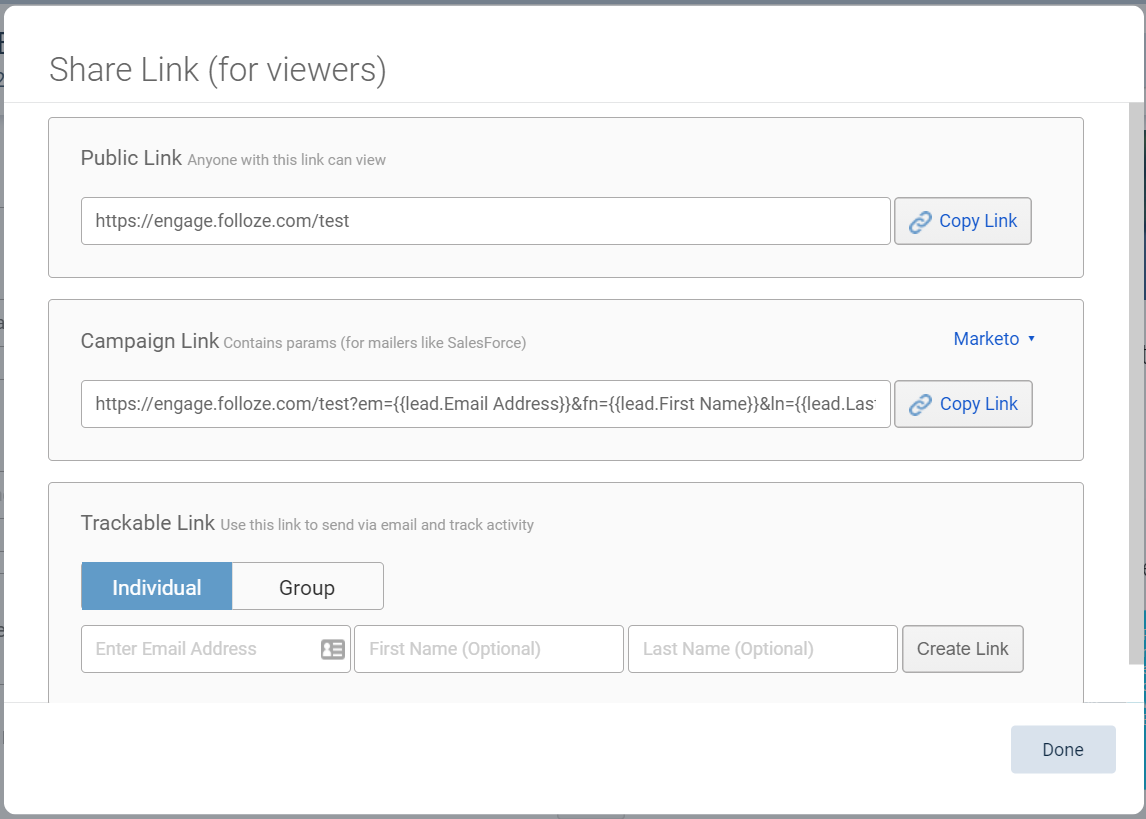
Task: Open the Marketo mailer dropdown
Action: [x=986, y=339]
